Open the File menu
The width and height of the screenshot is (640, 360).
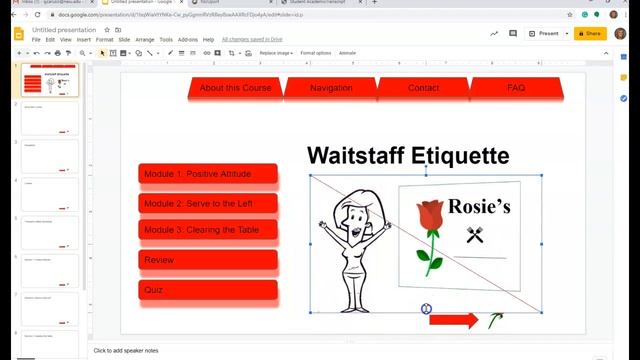[36, 40]
